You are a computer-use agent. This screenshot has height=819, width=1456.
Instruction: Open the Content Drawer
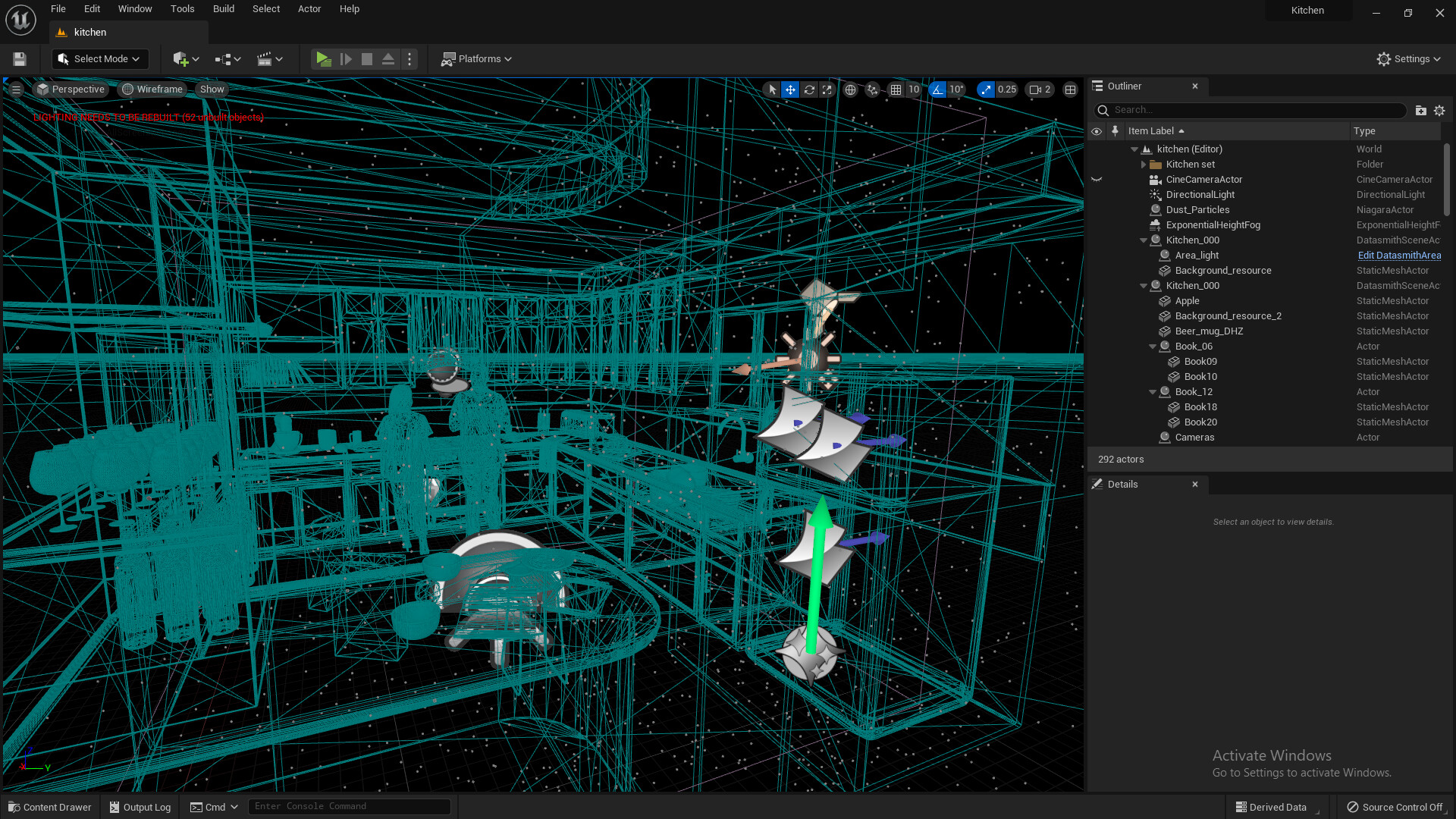click(x=50, y=807)
